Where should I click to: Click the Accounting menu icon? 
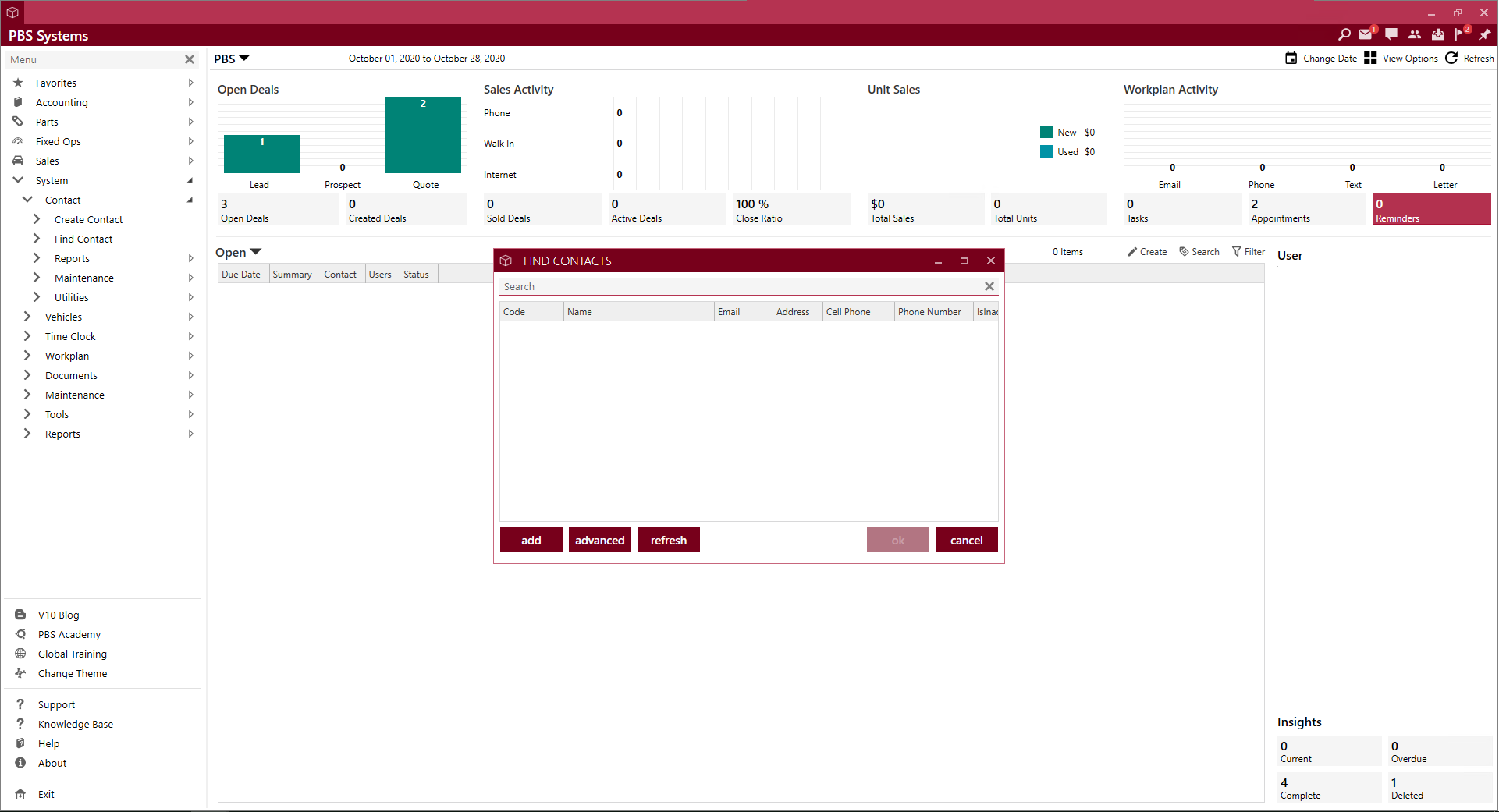coord(18,102)
